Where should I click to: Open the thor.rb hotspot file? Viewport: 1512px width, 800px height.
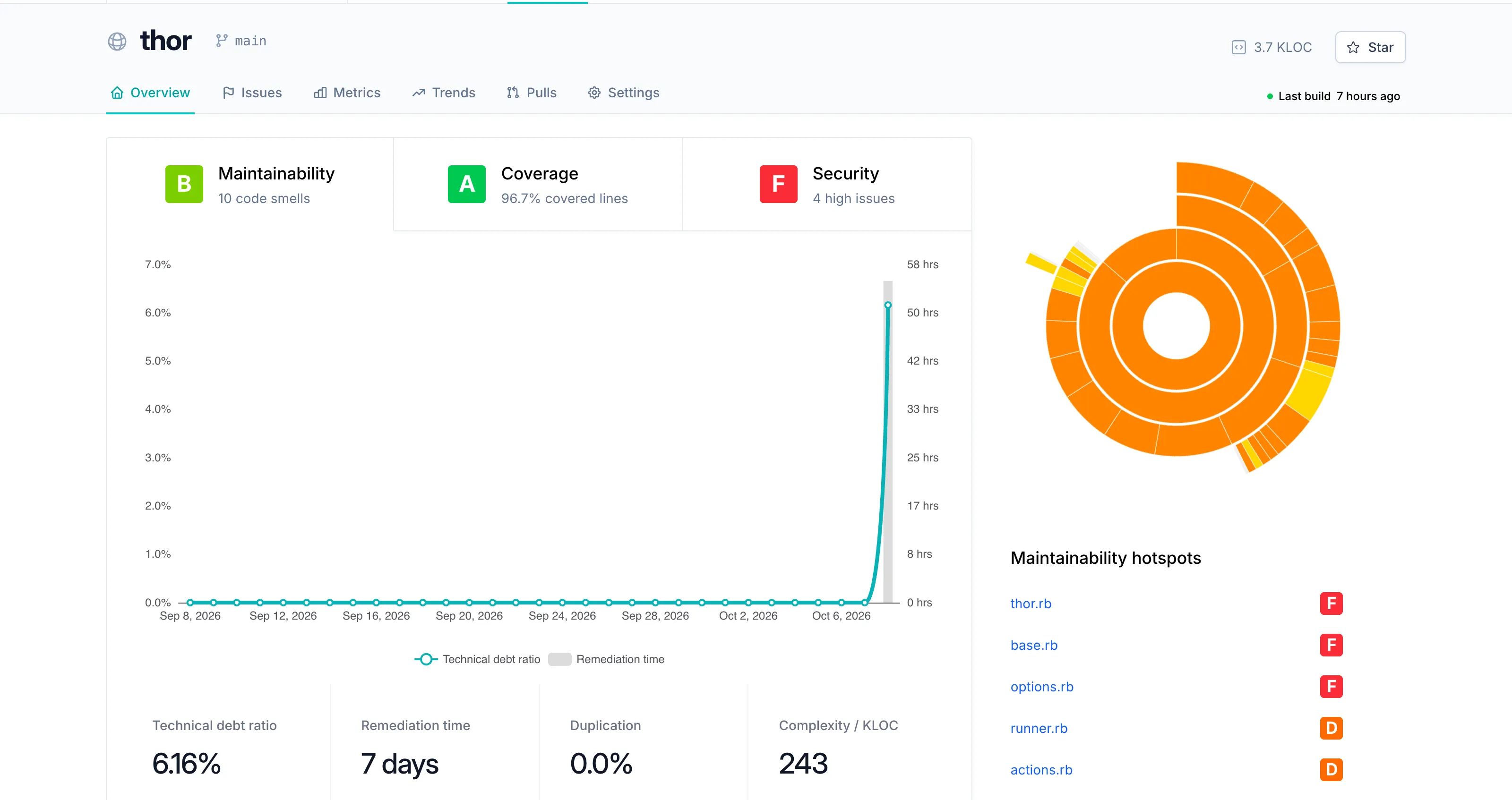(x=1031, y=604)
